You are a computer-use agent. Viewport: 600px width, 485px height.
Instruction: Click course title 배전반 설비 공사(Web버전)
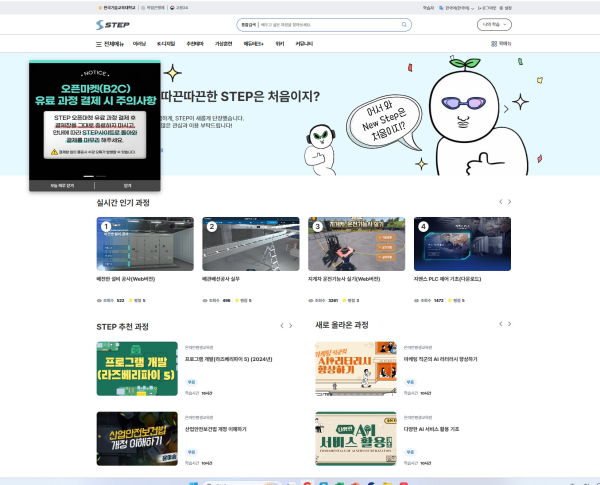click(x=126, y=279)
